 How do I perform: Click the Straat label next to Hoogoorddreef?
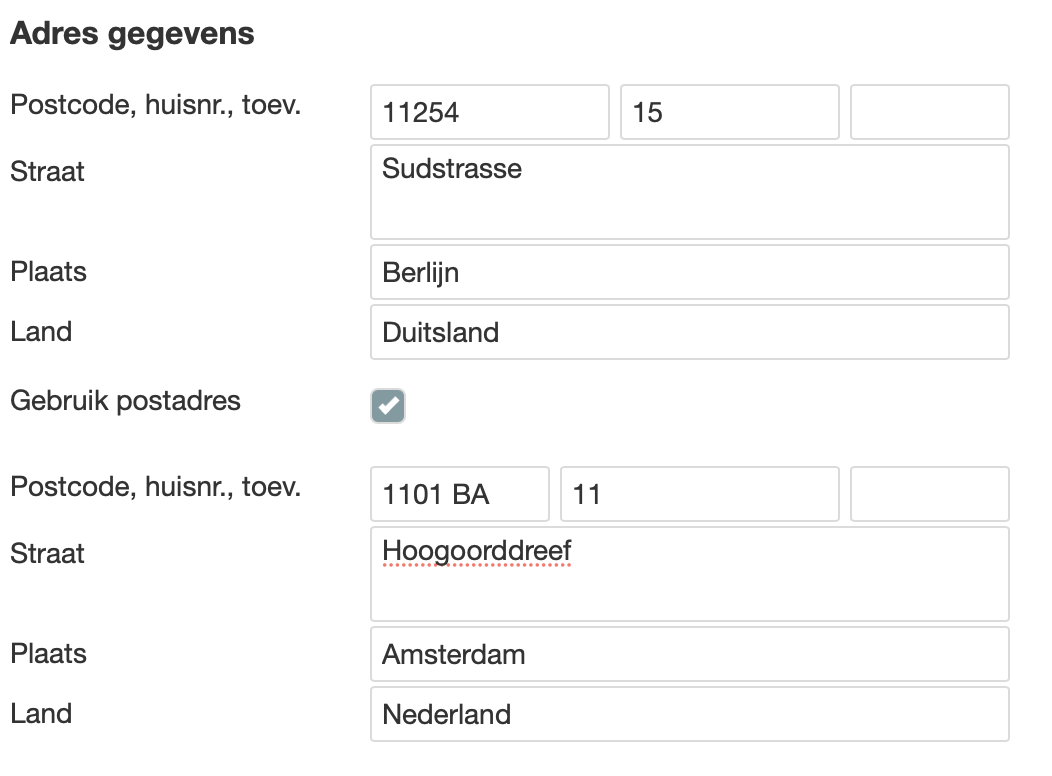47,554
